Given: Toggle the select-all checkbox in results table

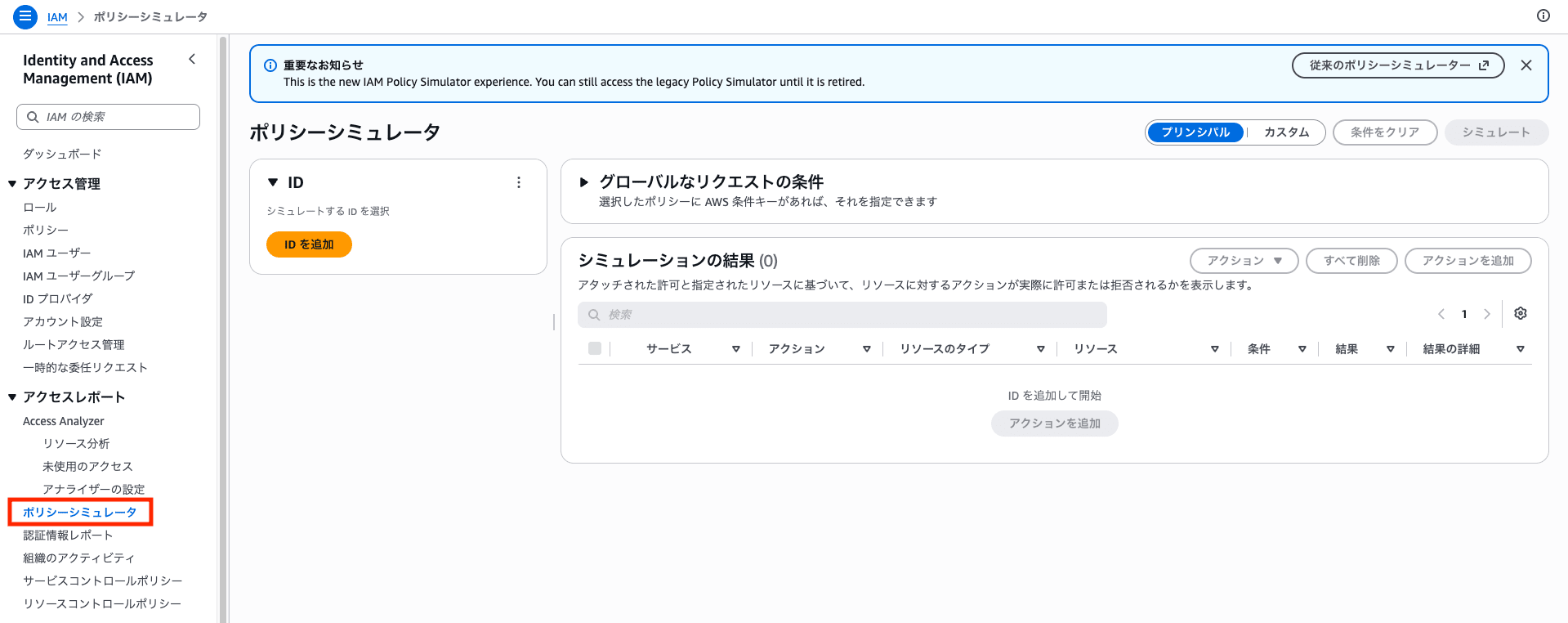Looking at the screenshot, I should (x=595, y=348).
